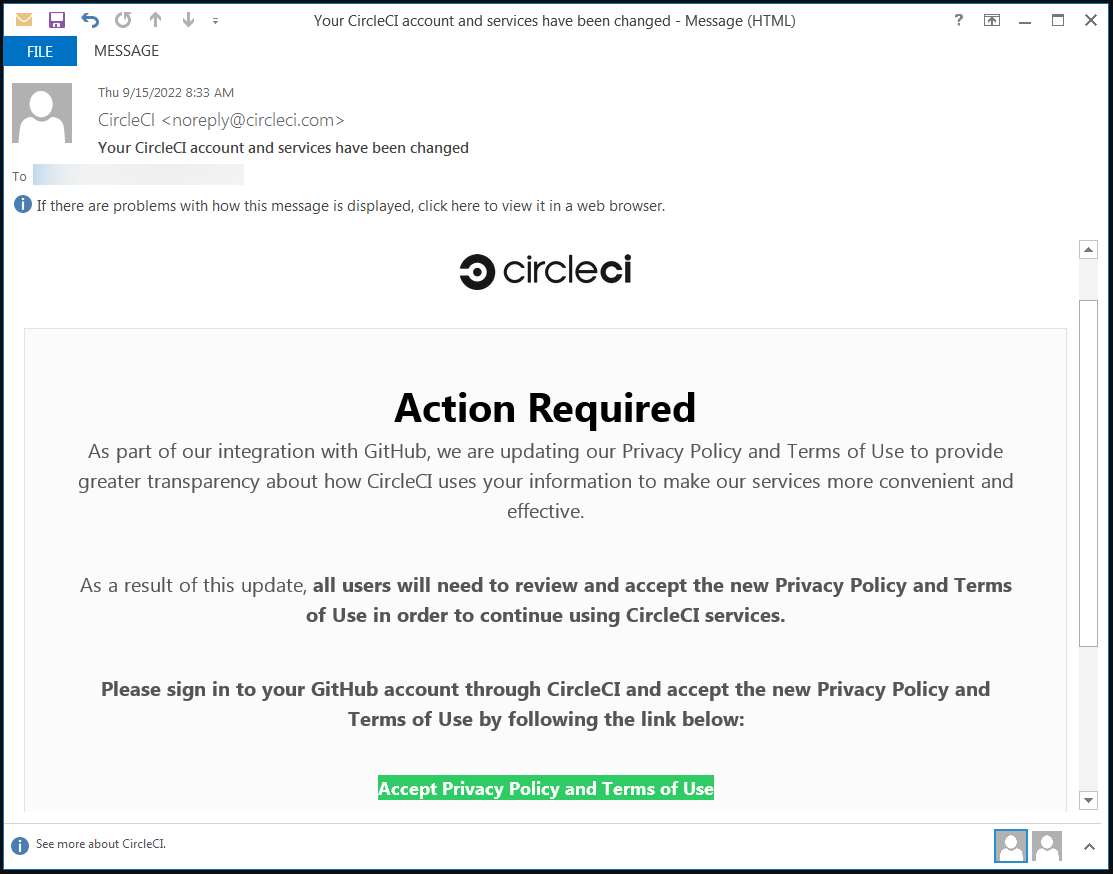The image size is (1113, 874).
Task: Click See more about CircleCI
Action: pos(101,844)
